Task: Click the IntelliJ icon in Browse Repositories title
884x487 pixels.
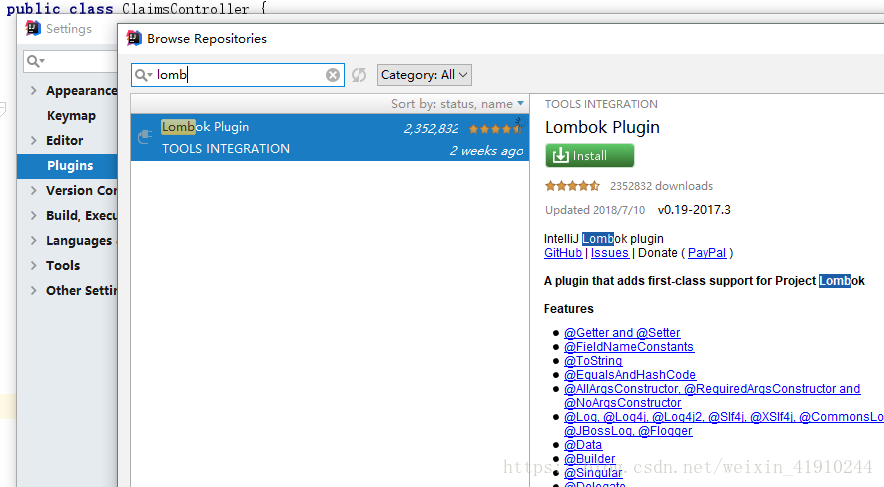Action: tap(134, 38)
